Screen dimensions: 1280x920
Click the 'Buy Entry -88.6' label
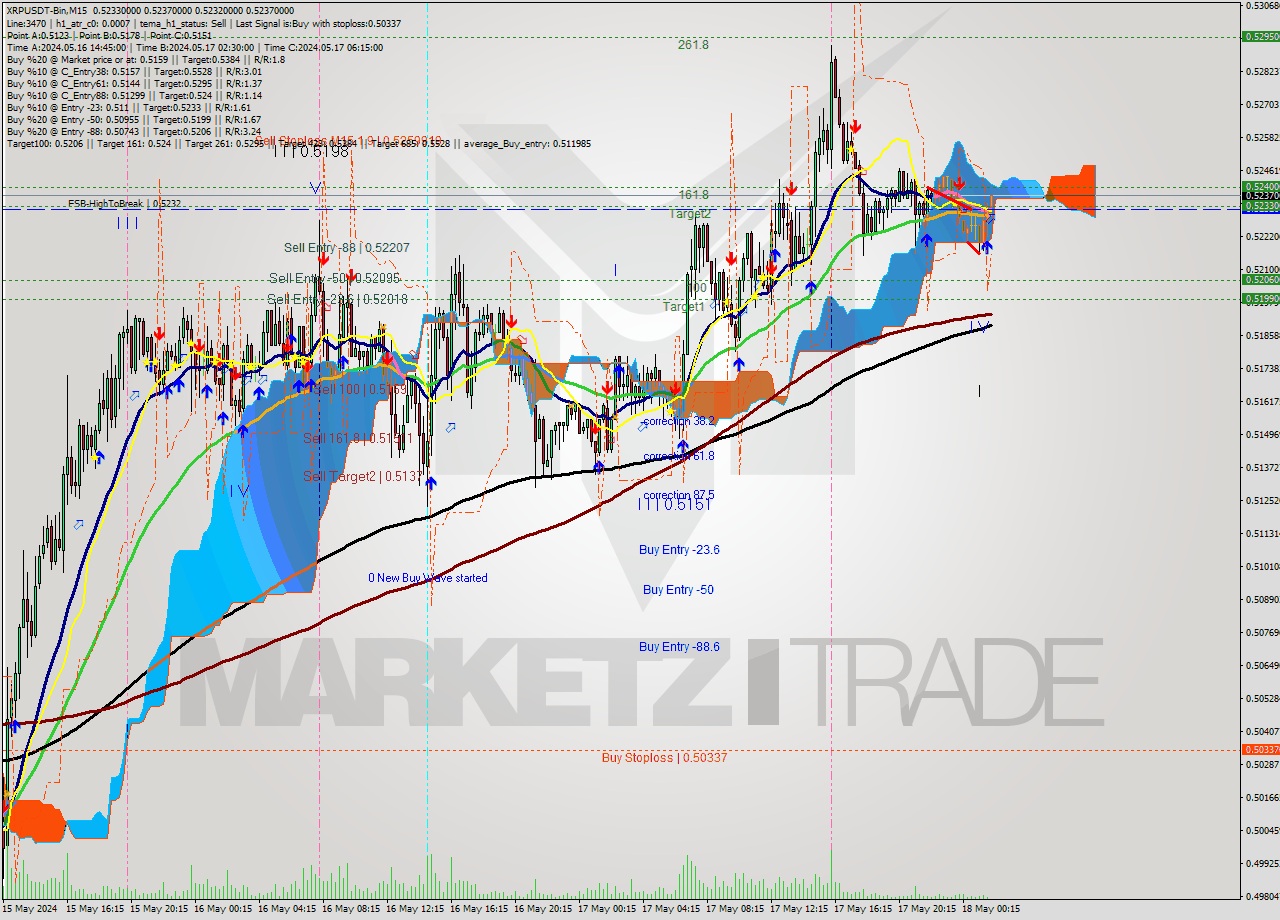pos(679,647)
